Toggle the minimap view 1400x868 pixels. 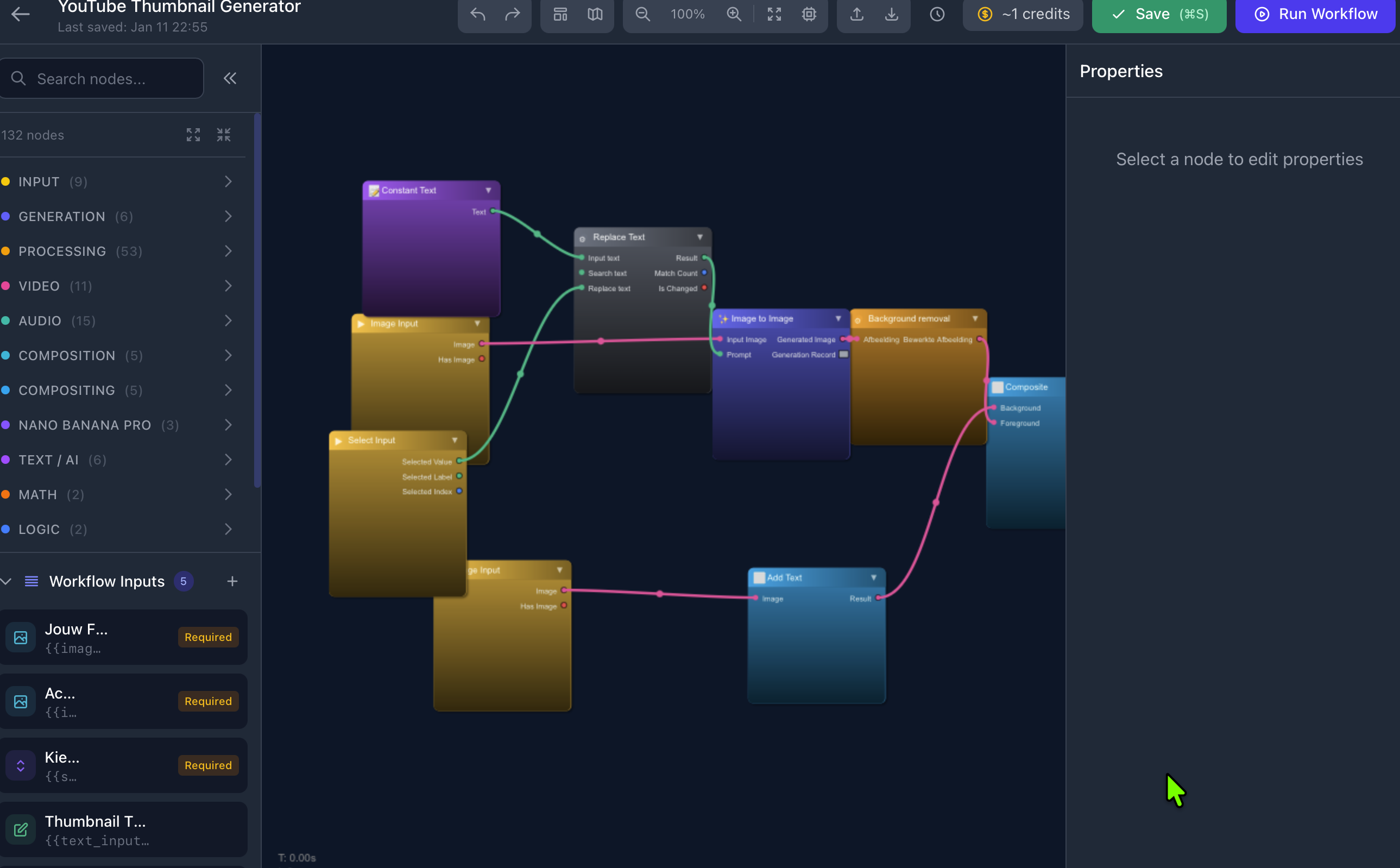(x=595, y=14)
